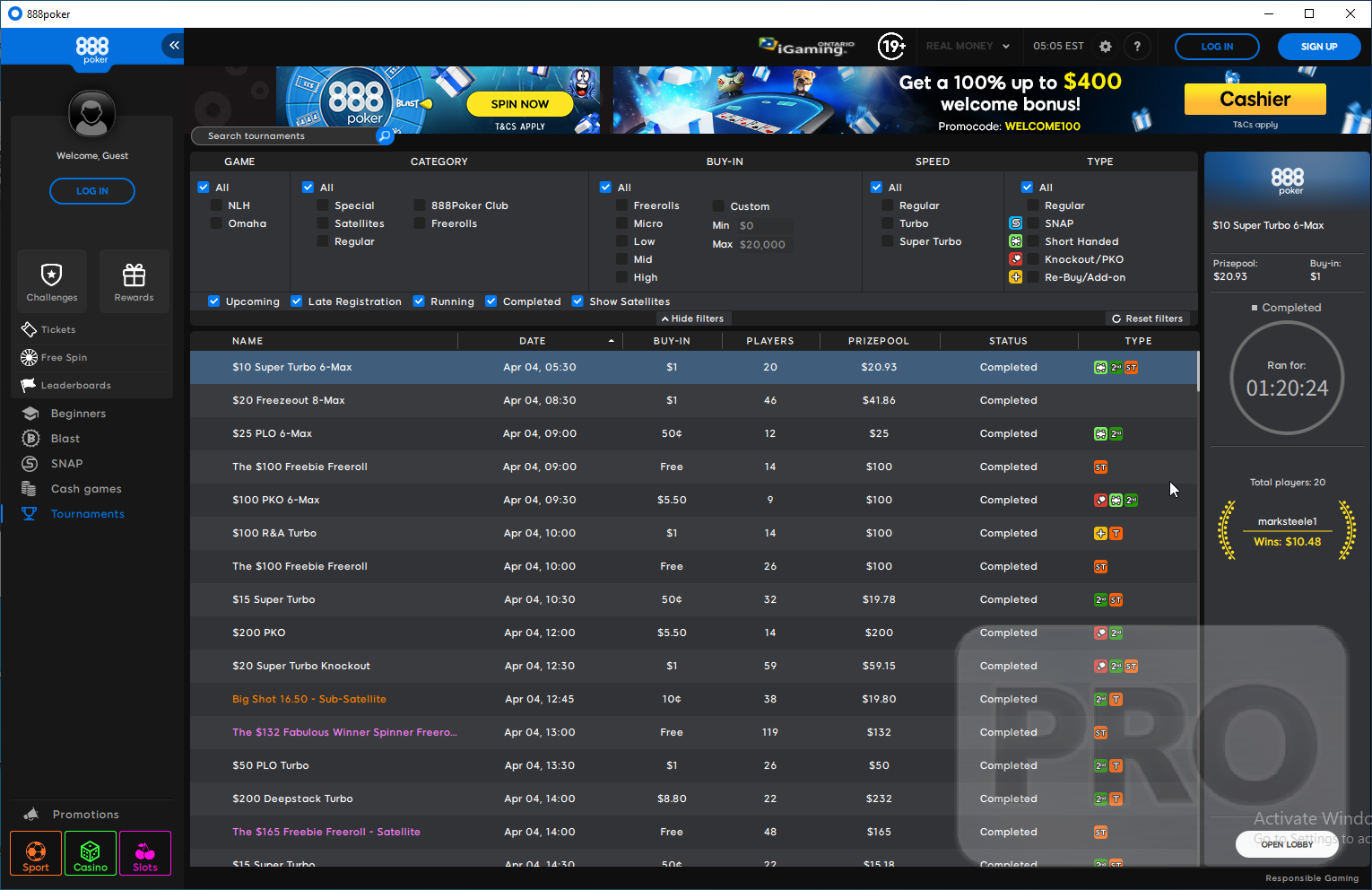Enable the Custom buy-in checkbox
Screen dimensions: 1372x890
(x=718, y=206)
